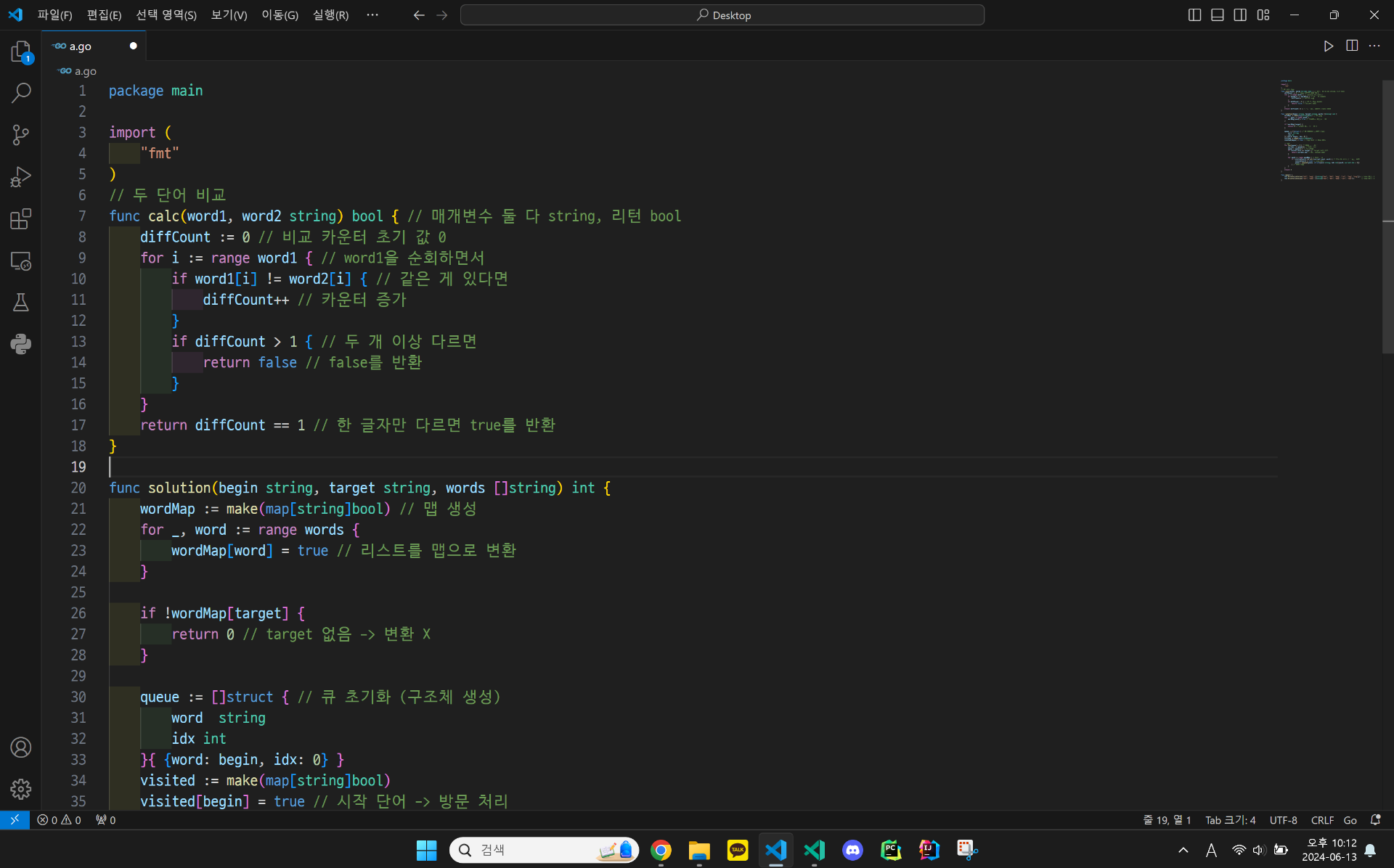The image size is (1394, 868).
Task: Click the Desktop command center search box
Action: point(722,15)
